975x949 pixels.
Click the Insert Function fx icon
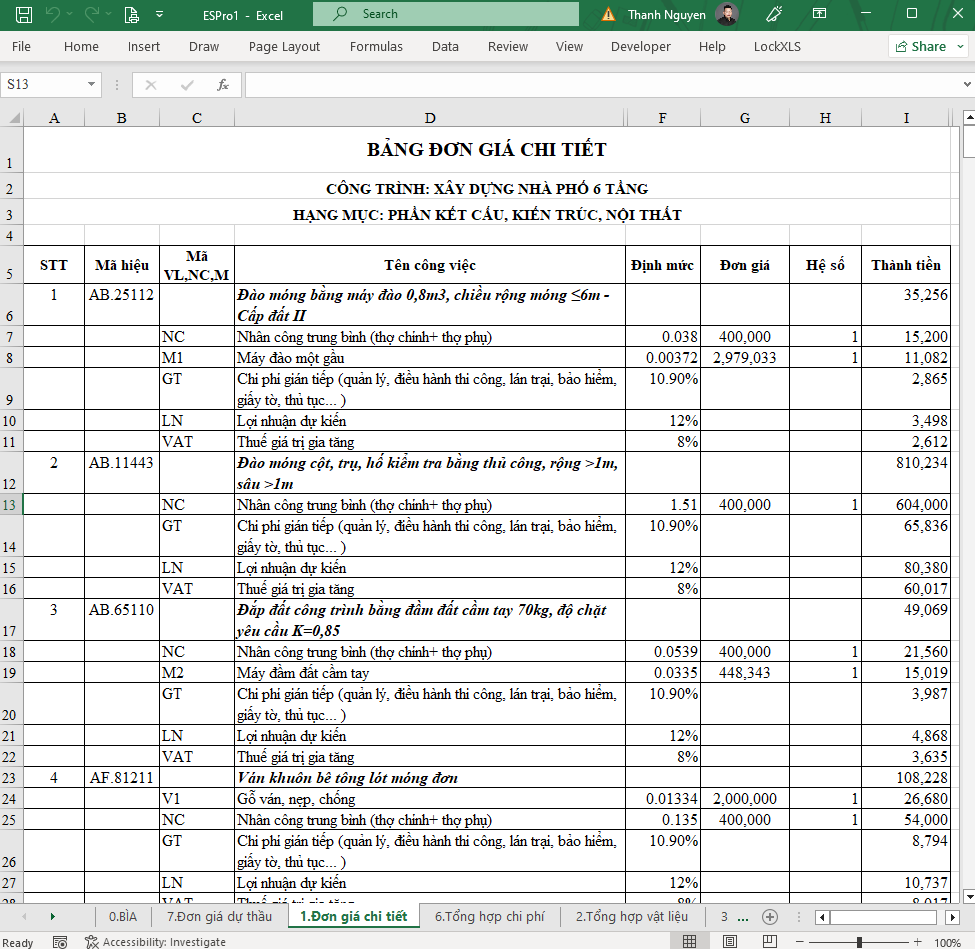(x=223, y=85)
